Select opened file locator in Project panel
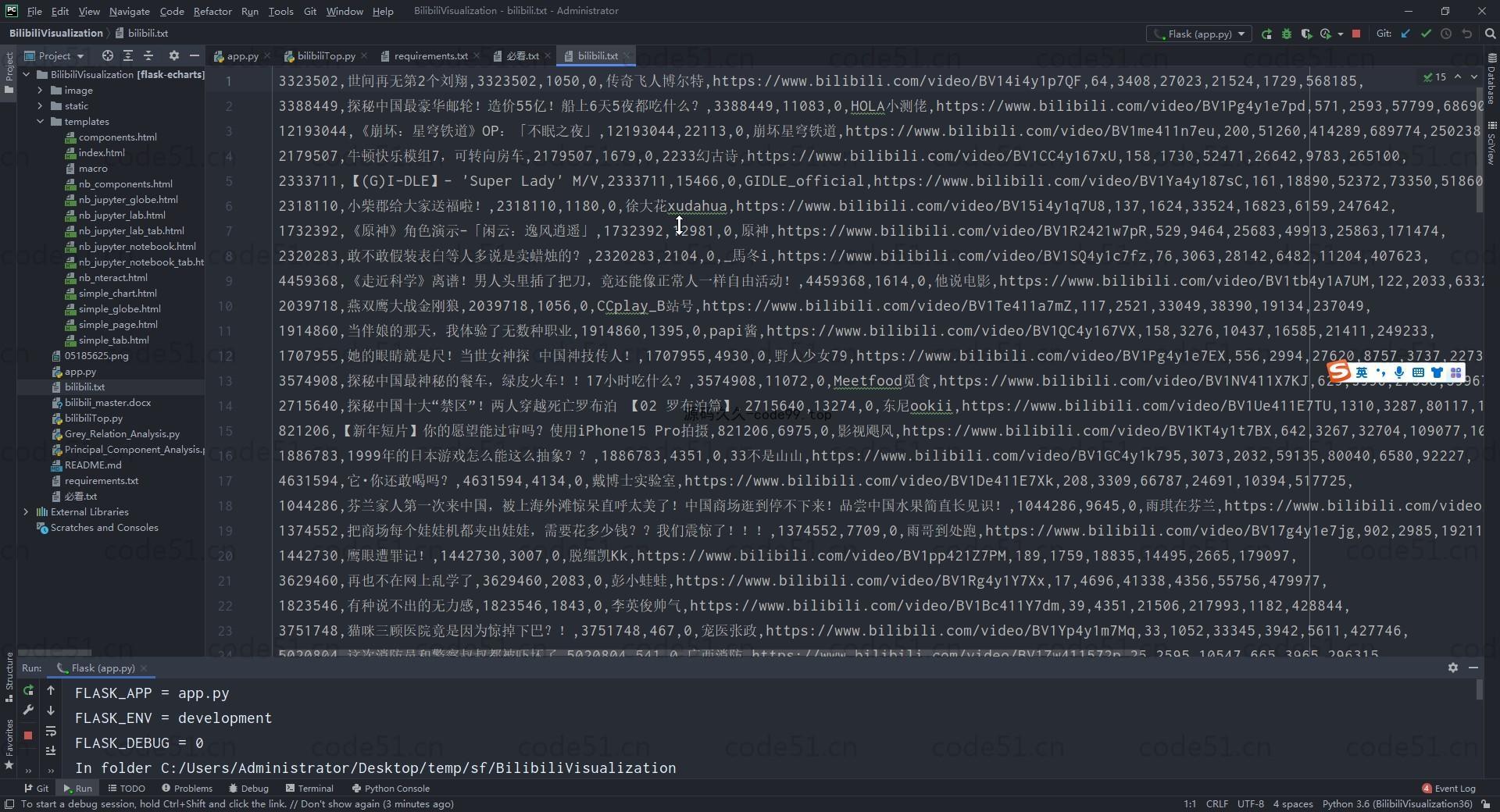The width and height of the screenshot is (1500, 812). click(x=108, y=55)
